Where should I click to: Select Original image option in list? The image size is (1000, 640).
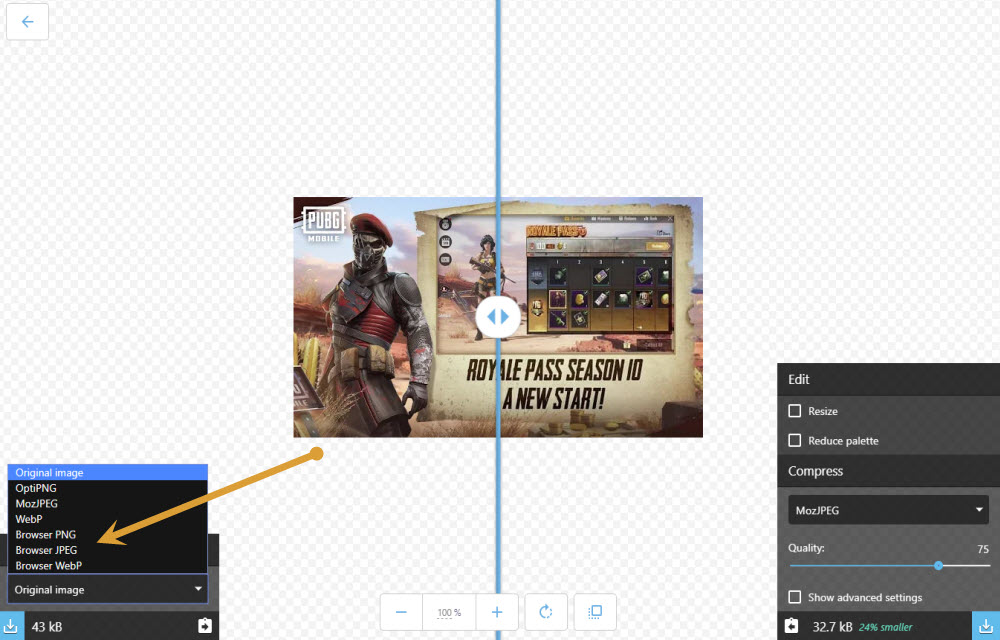(x=108, y=472)
